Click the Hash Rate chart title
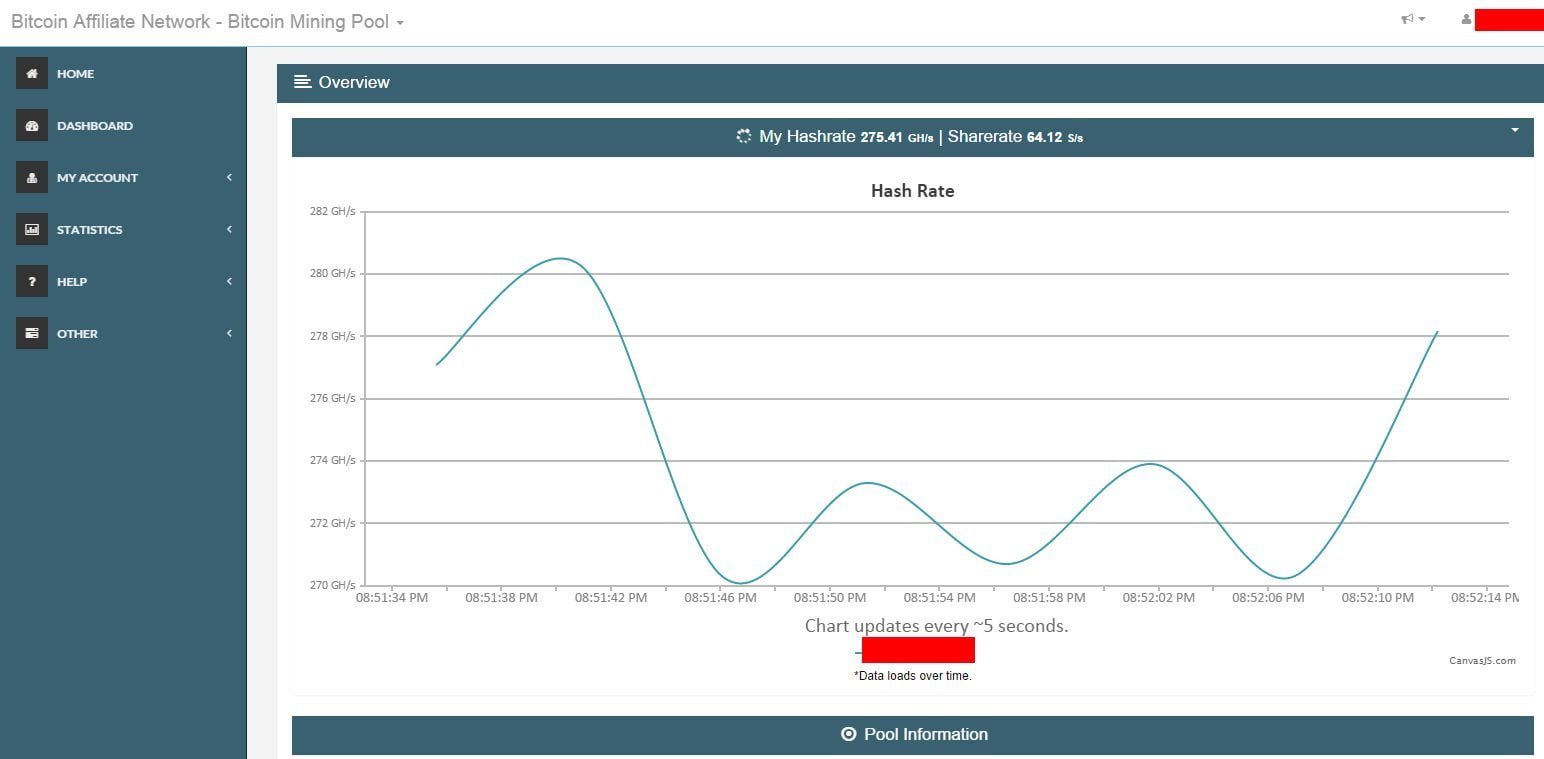Screen dimensions: 1544x759 point(912,191)
